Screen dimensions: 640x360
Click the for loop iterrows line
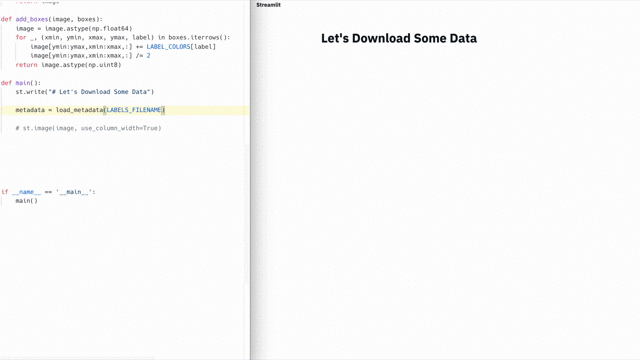tap(123, 38)
